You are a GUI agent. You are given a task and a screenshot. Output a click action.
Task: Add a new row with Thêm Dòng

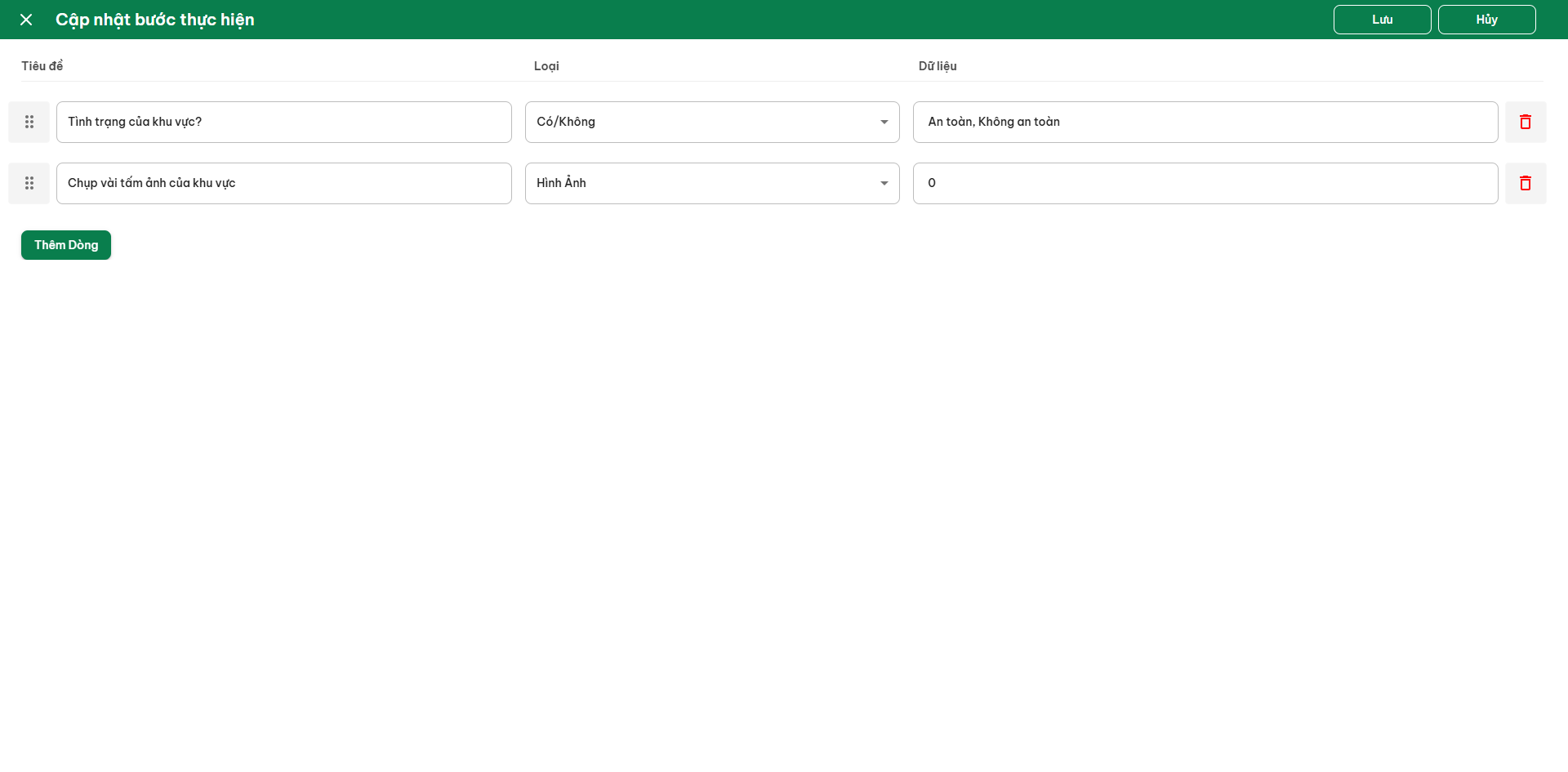coord(66,245)
